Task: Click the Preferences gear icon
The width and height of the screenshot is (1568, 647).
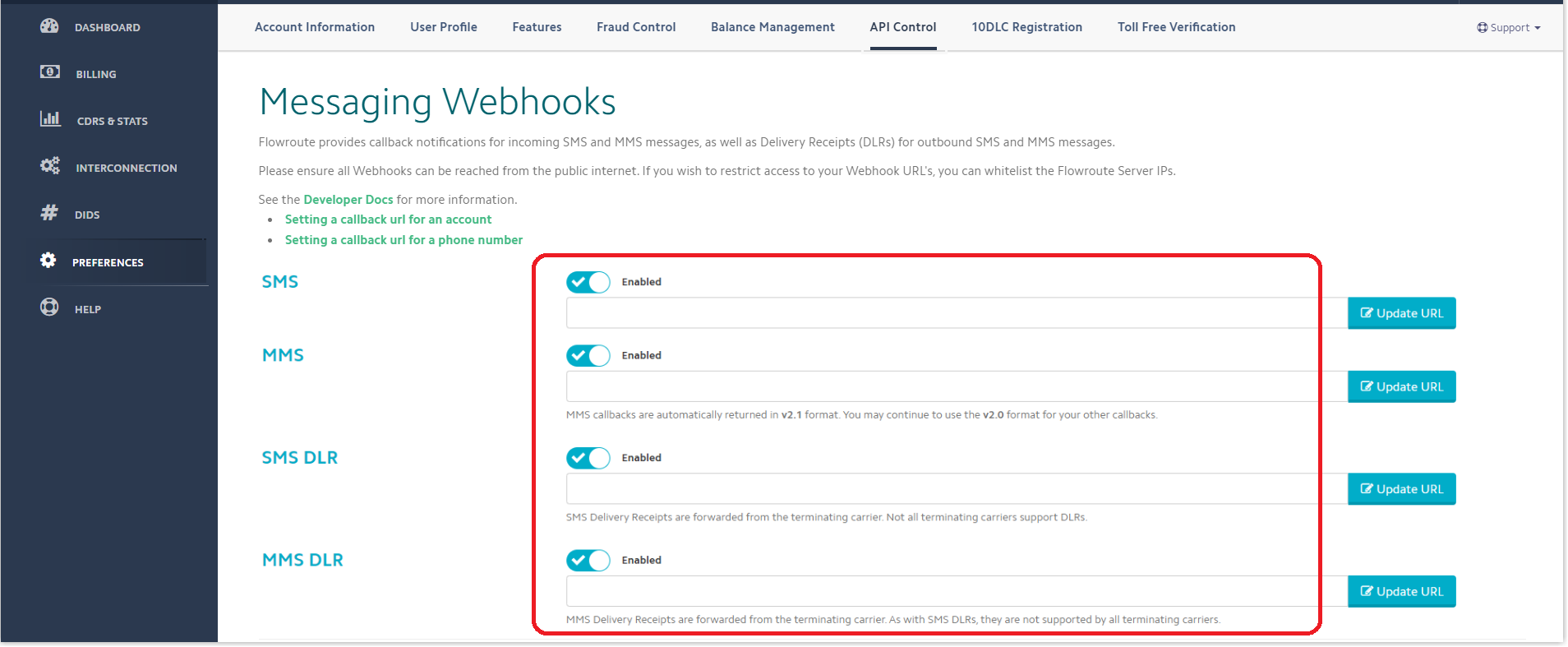Action: click(48, 261)
